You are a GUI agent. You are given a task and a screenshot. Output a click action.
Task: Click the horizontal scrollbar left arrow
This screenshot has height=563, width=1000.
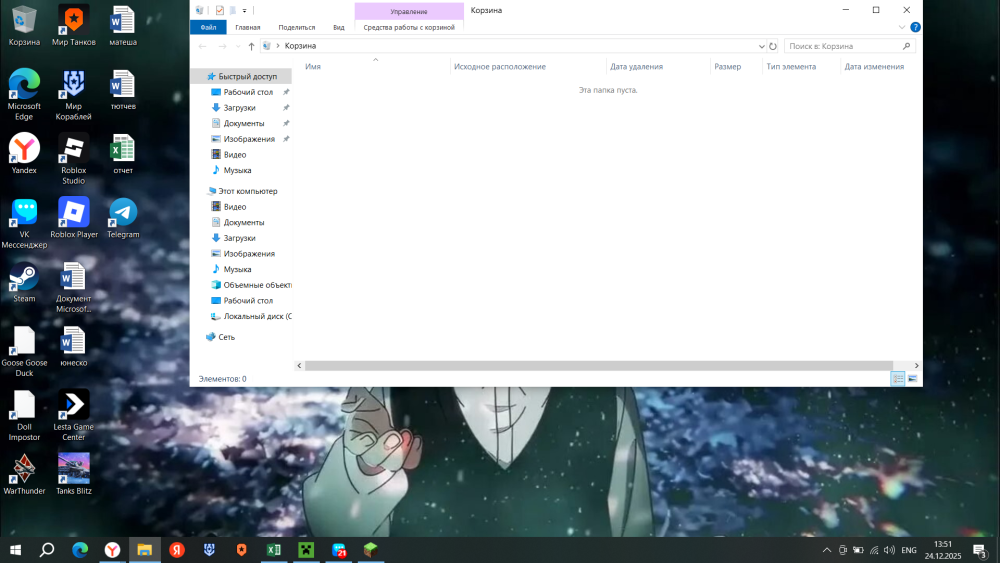pyautogui.click(x=299, y=365)
